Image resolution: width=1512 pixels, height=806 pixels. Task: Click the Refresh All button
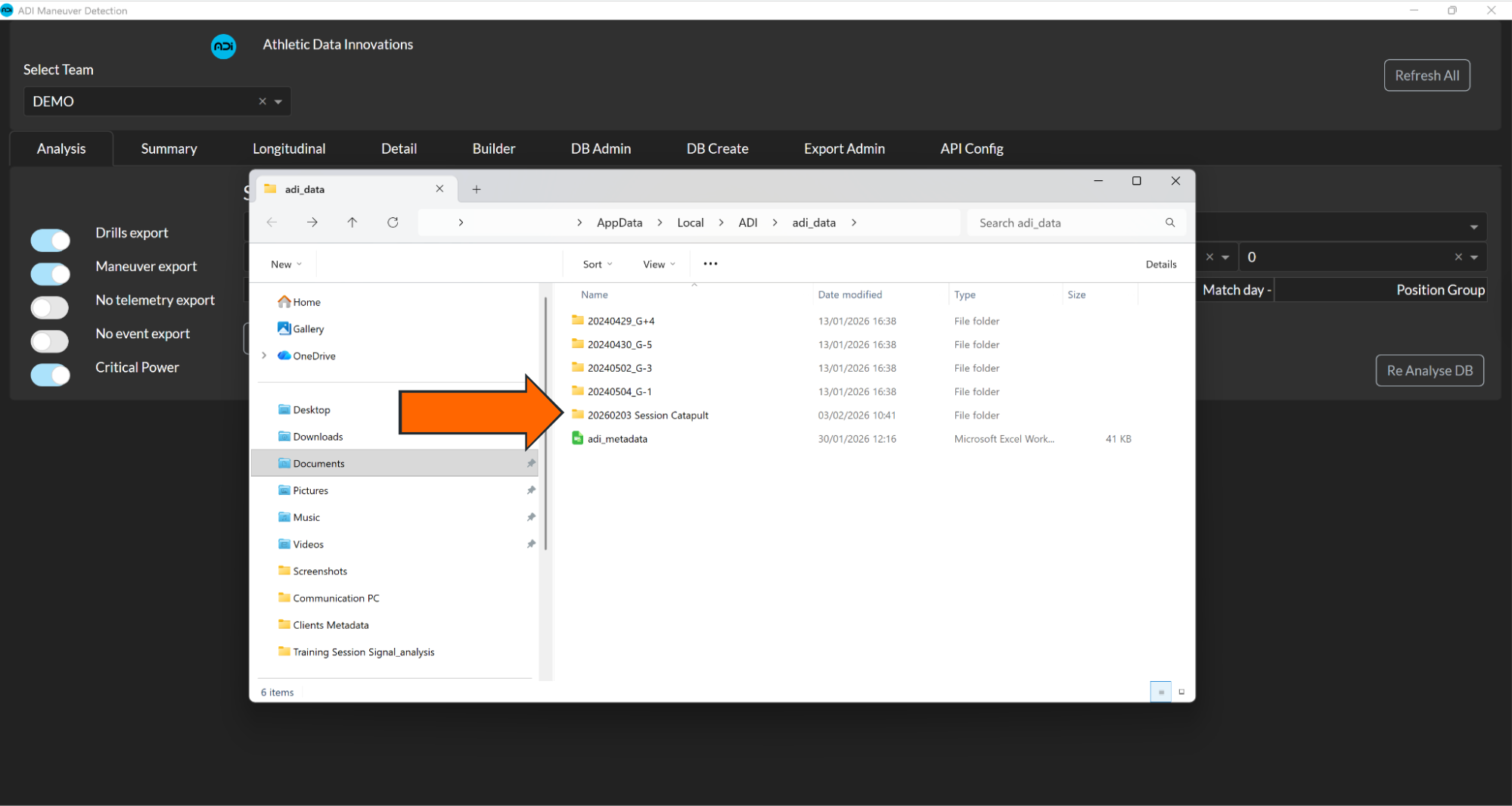(1427, 75)
